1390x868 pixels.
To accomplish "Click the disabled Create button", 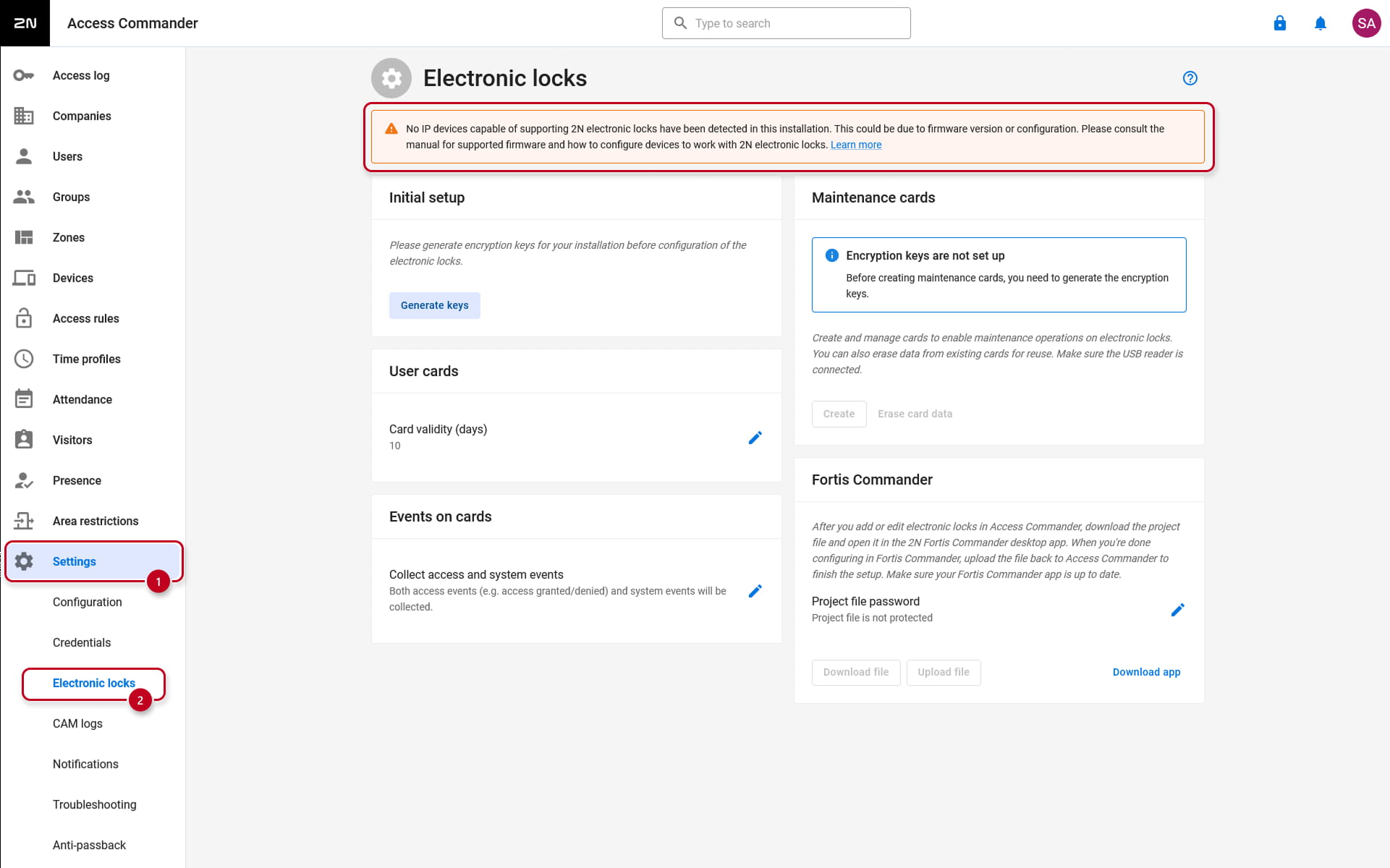I will pos(839,414).
